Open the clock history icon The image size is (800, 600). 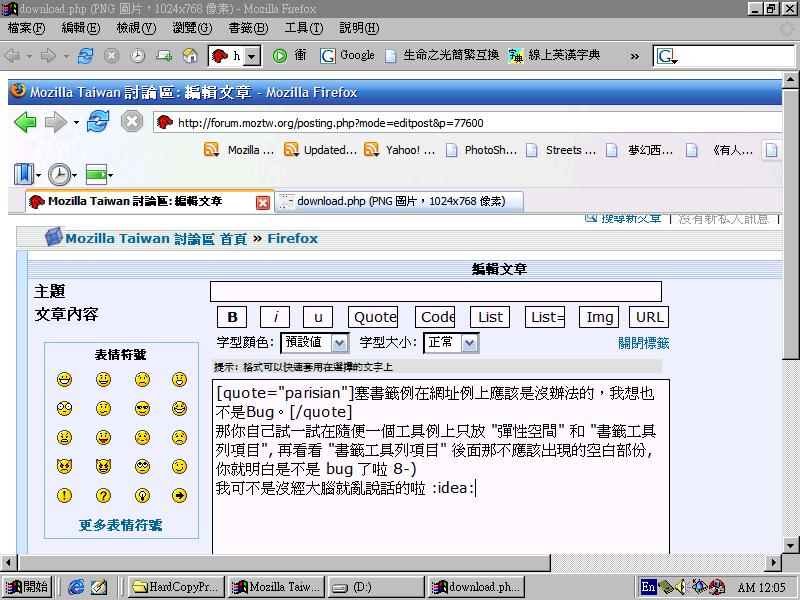[60, 175]
